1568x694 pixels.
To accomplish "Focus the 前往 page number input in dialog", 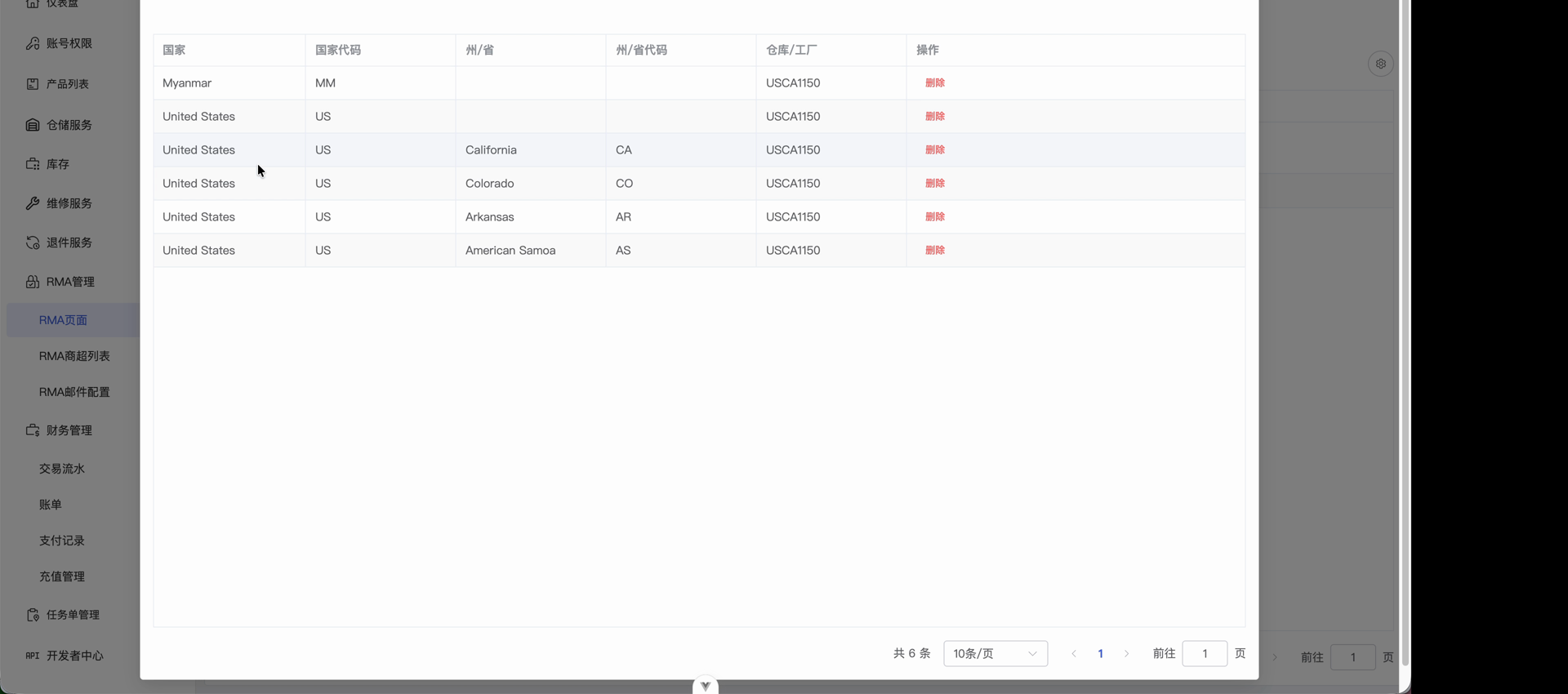I will (x=1205, y=654).
